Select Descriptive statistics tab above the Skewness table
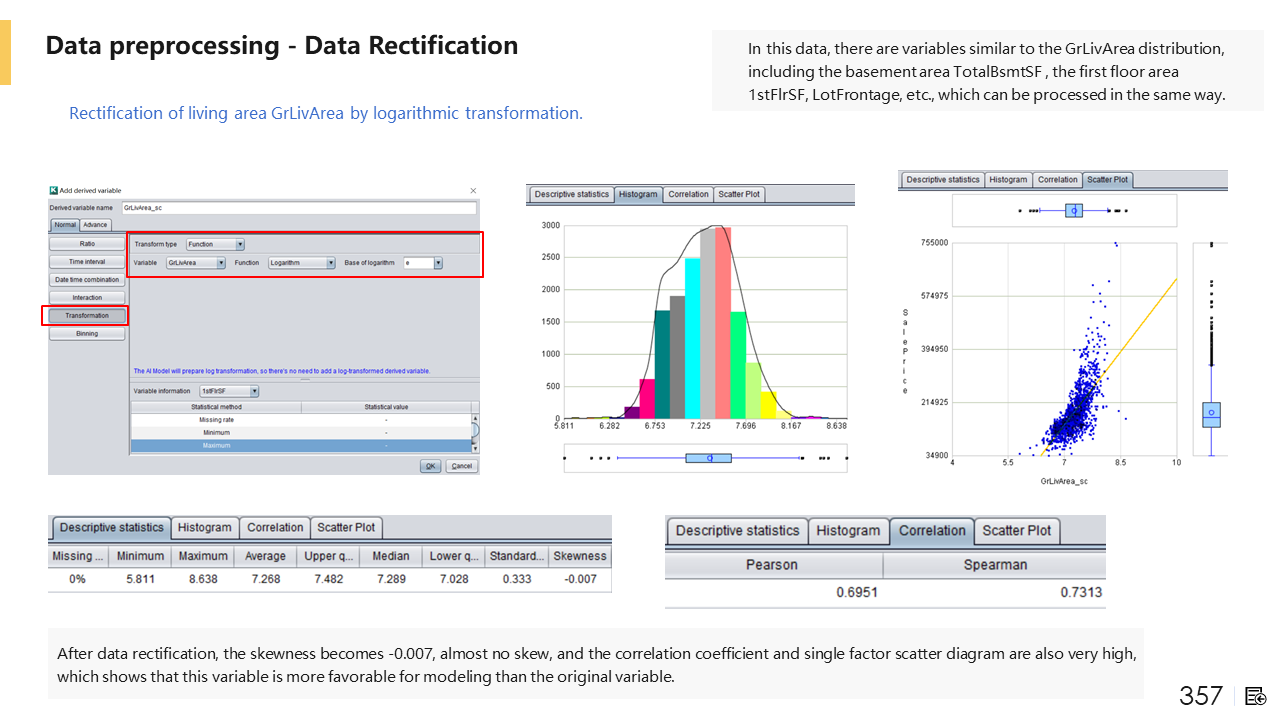 [111, 528]
